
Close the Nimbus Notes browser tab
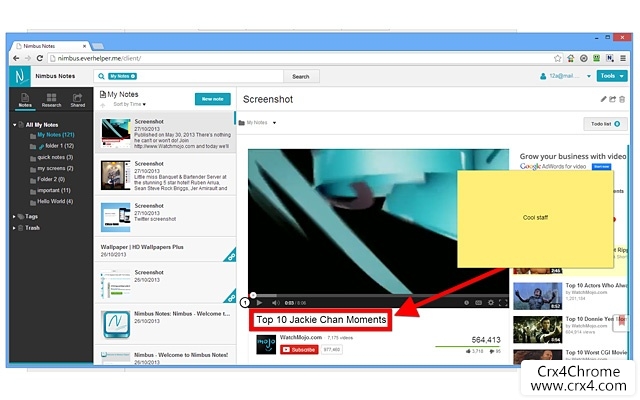click(x=84, y=46)
